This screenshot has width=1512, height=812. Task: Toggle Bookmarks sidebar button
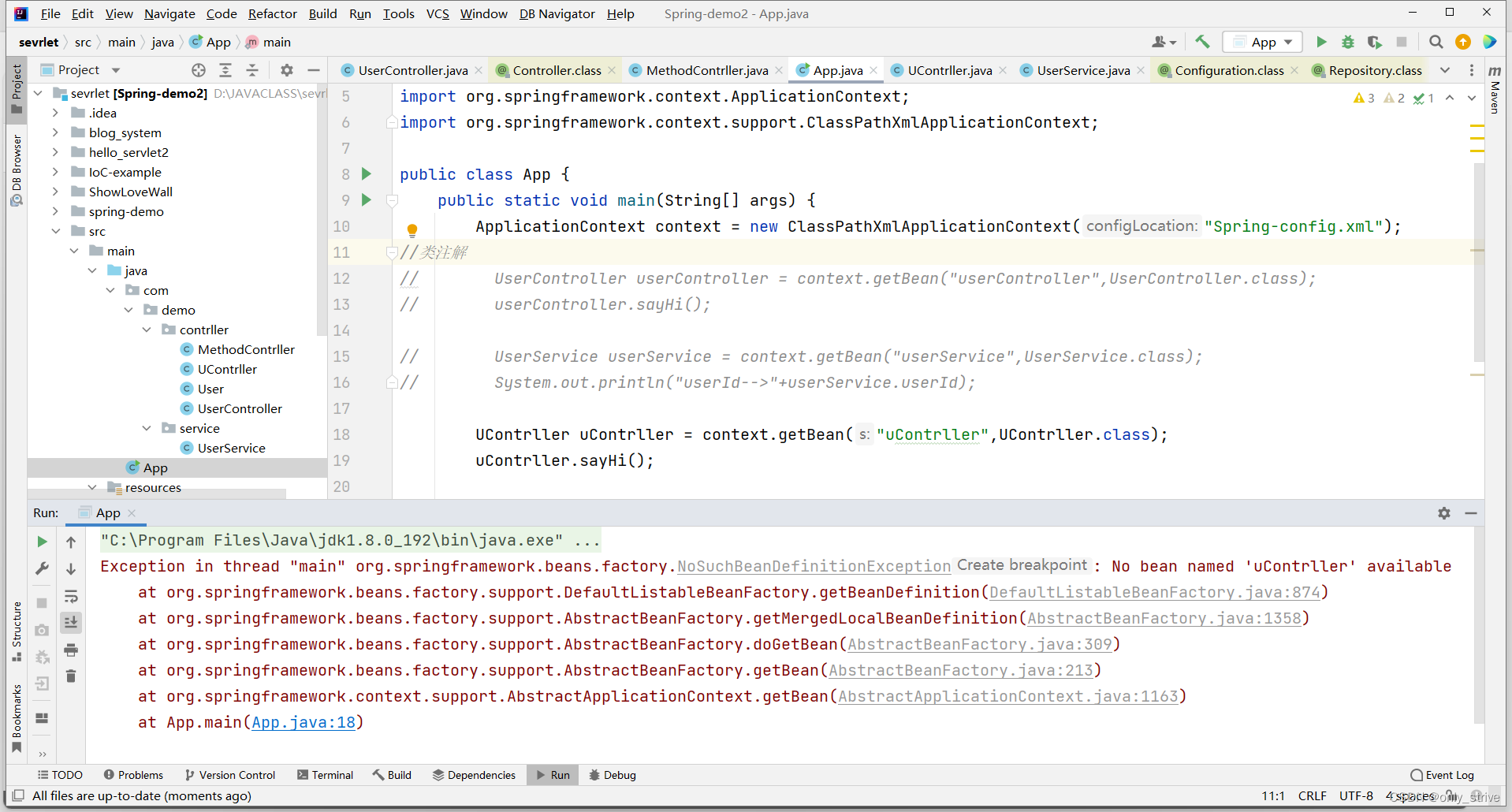(17, 718)
